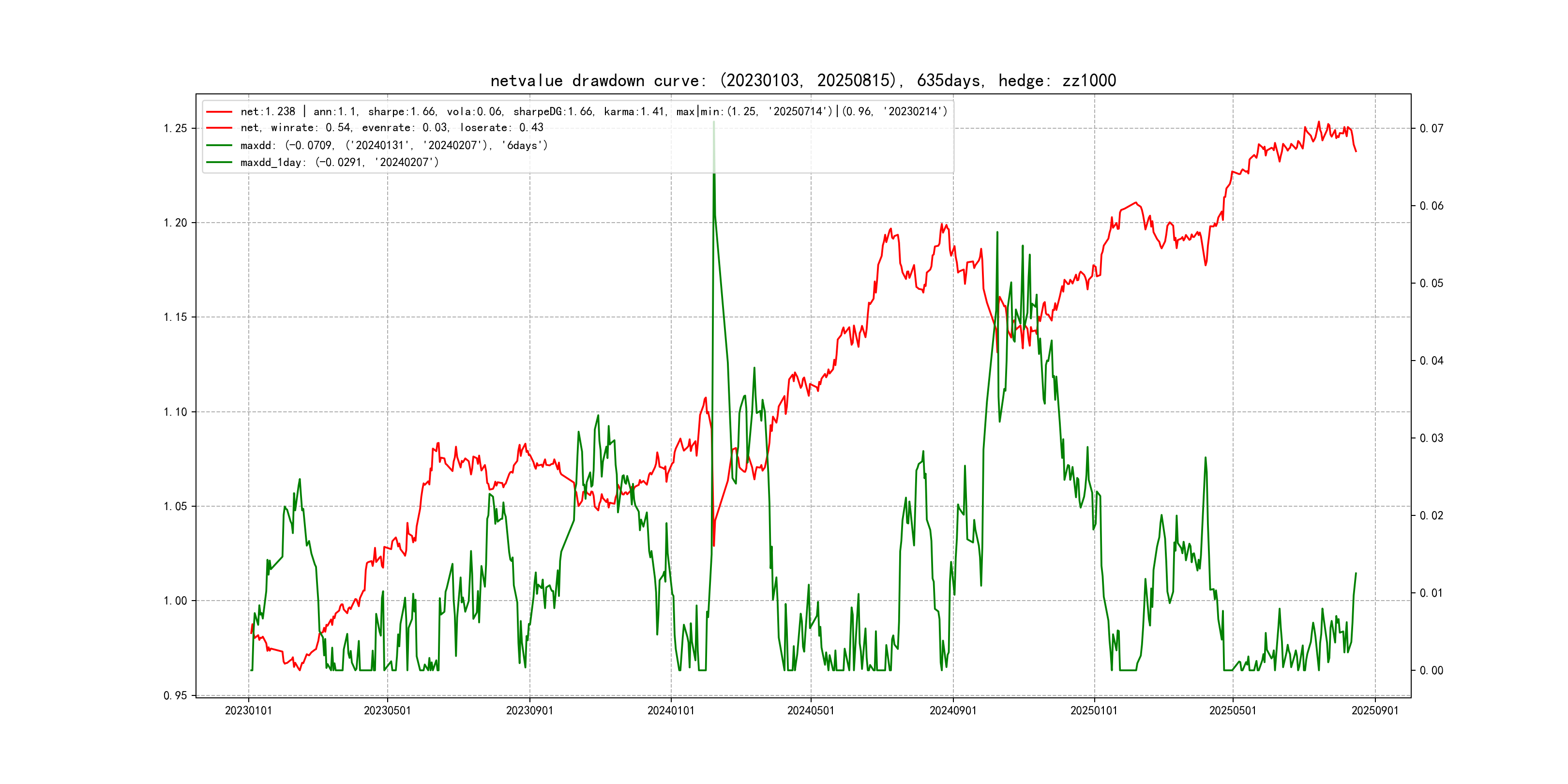Click the 20240101 x-axis tick label
1568x784 pixels.
tap(671, 710)
